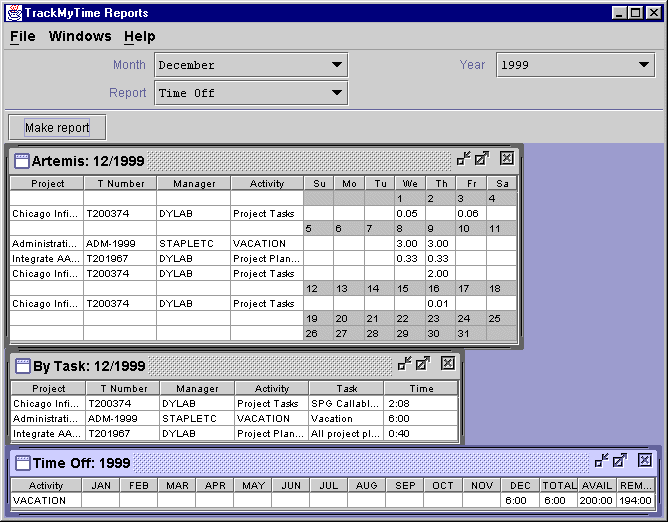Close the Artemis: 12/1999 internal frame
The height and width of the screenshot is (522, 668).
[506, 158]
